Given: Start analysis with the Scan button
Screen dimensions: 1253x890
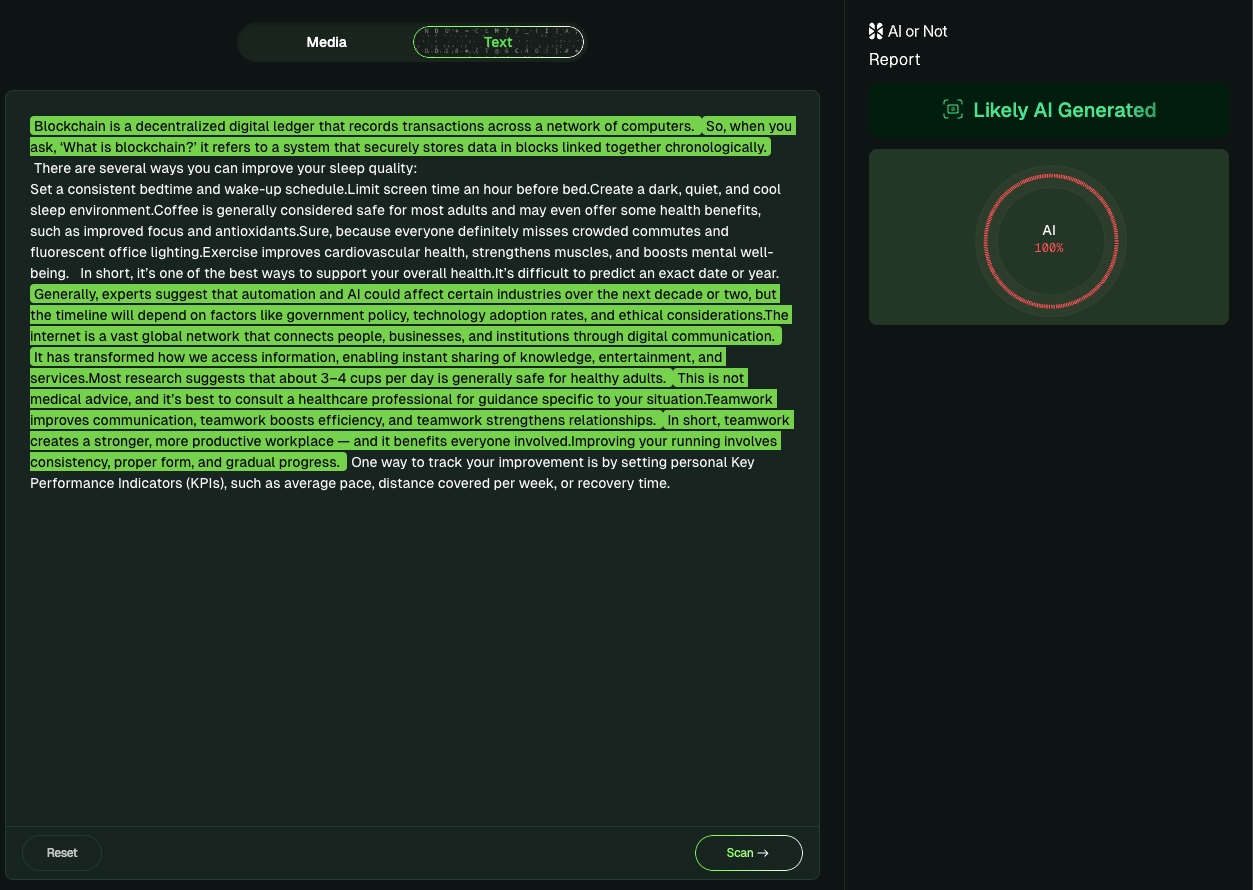Looking at the screenshot, I should pyautogui.click(x=749, y=853).
